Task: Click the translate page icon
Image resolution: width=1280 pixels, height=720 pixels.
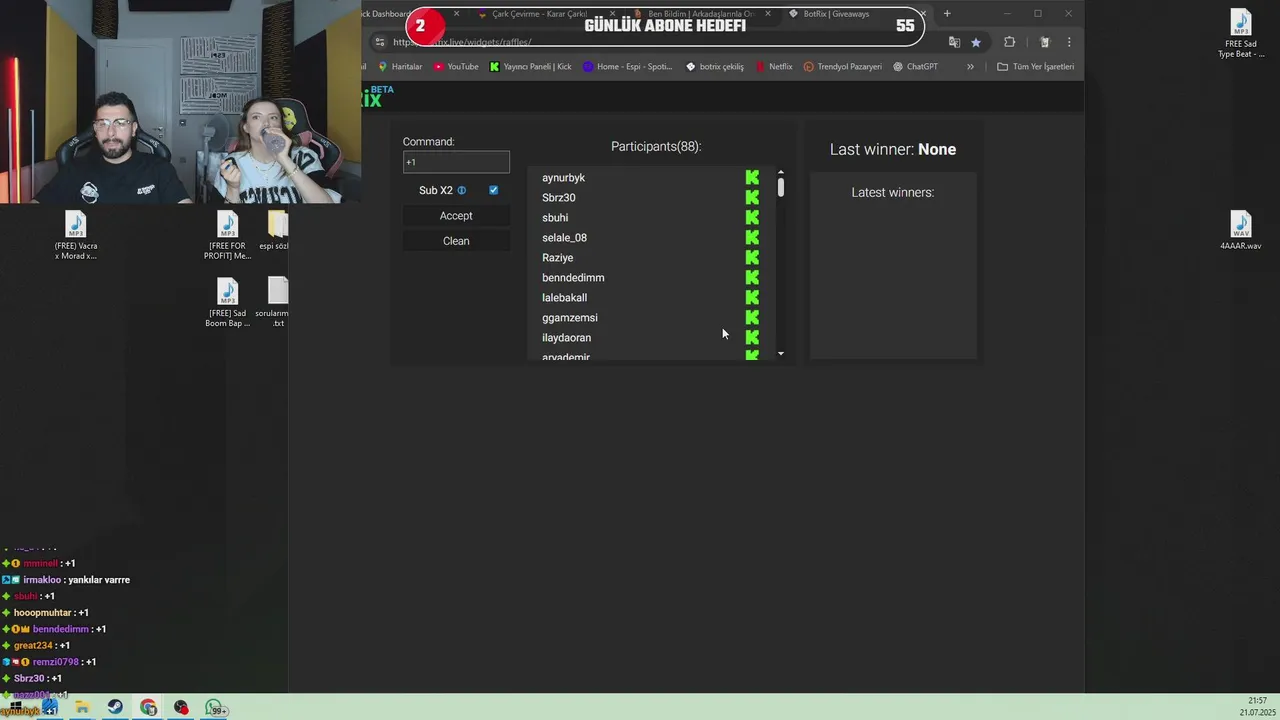Action: (x=954, y=42)
